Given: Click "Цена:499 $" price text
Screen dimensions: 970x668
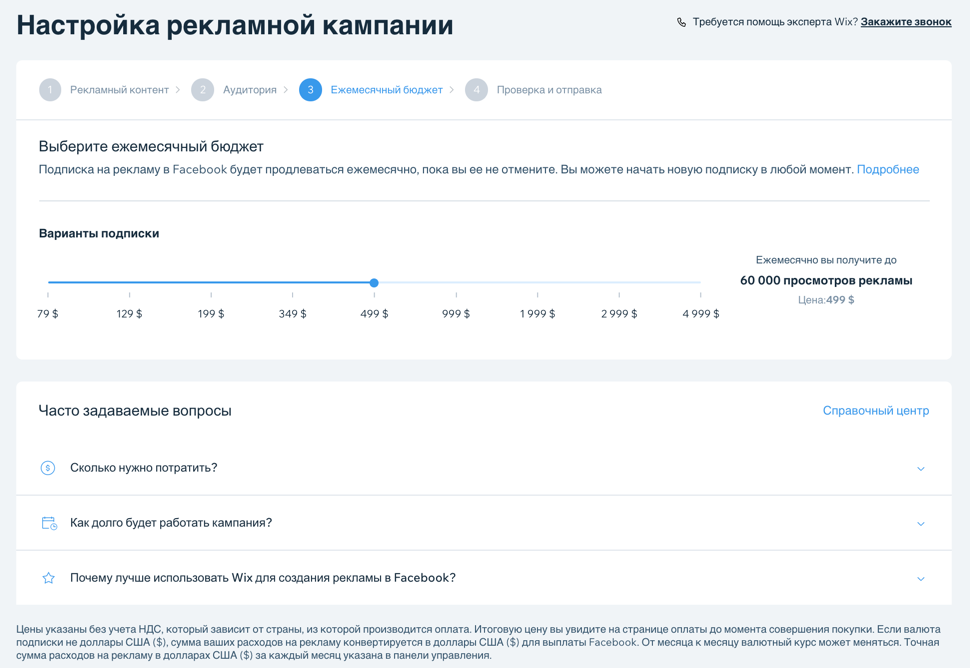Looking at the screenshot, I should pyautogui.click(x=826, y=300).
